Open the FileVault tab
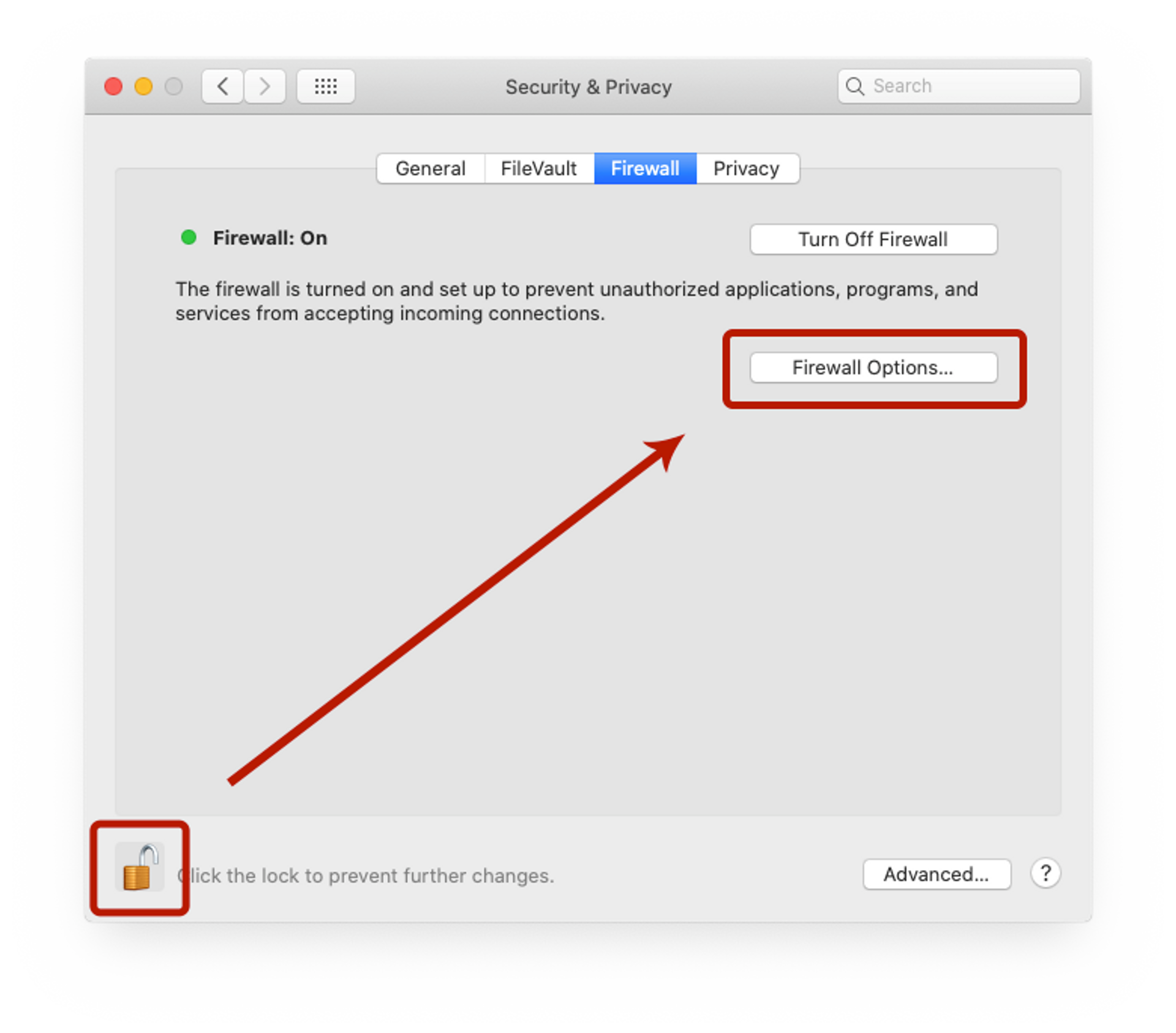Screen dimensions: 1176x1033 tap(539, 168)
